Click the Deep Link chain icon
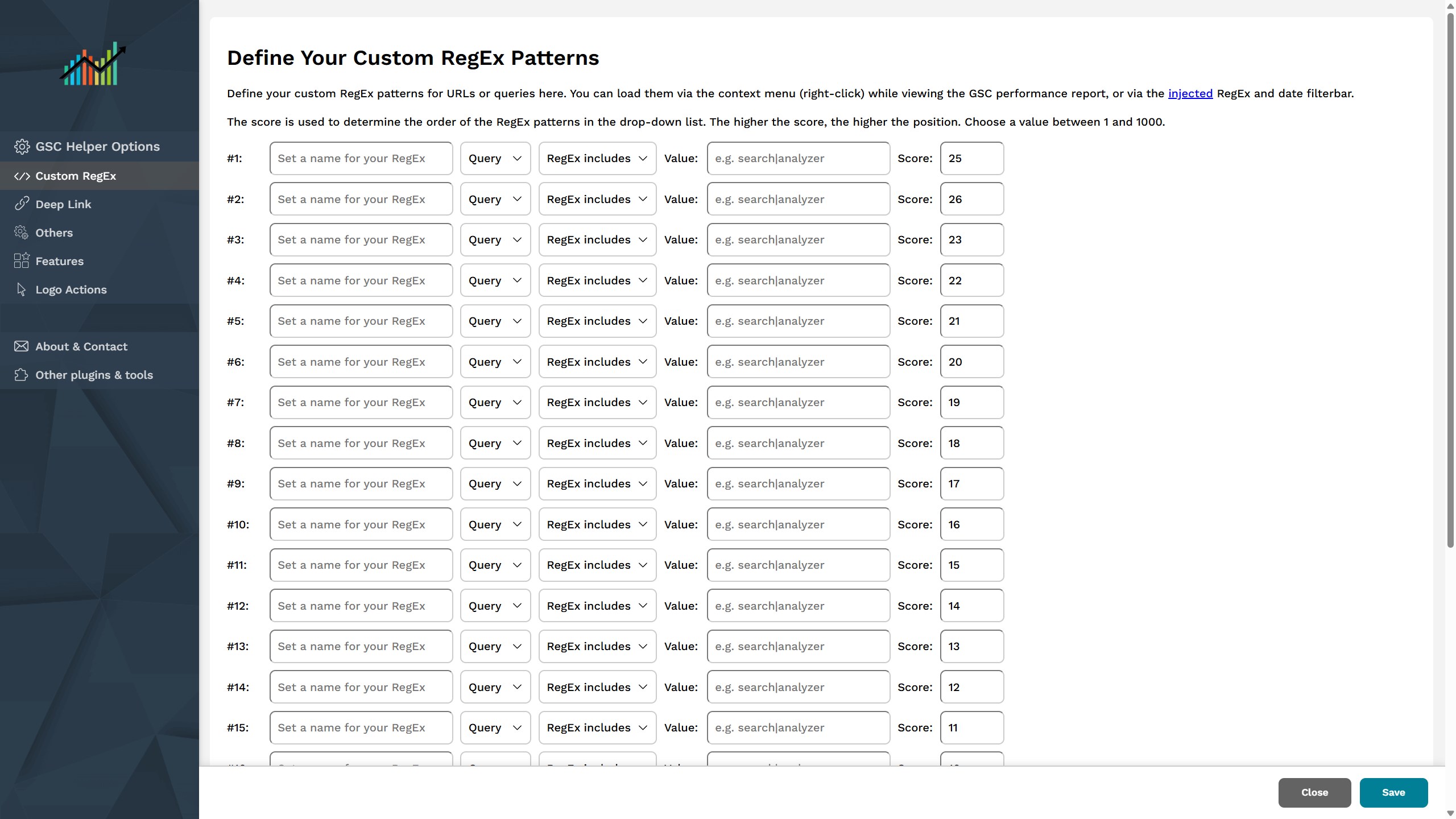The image size is (1456, 819). [23, 204]
